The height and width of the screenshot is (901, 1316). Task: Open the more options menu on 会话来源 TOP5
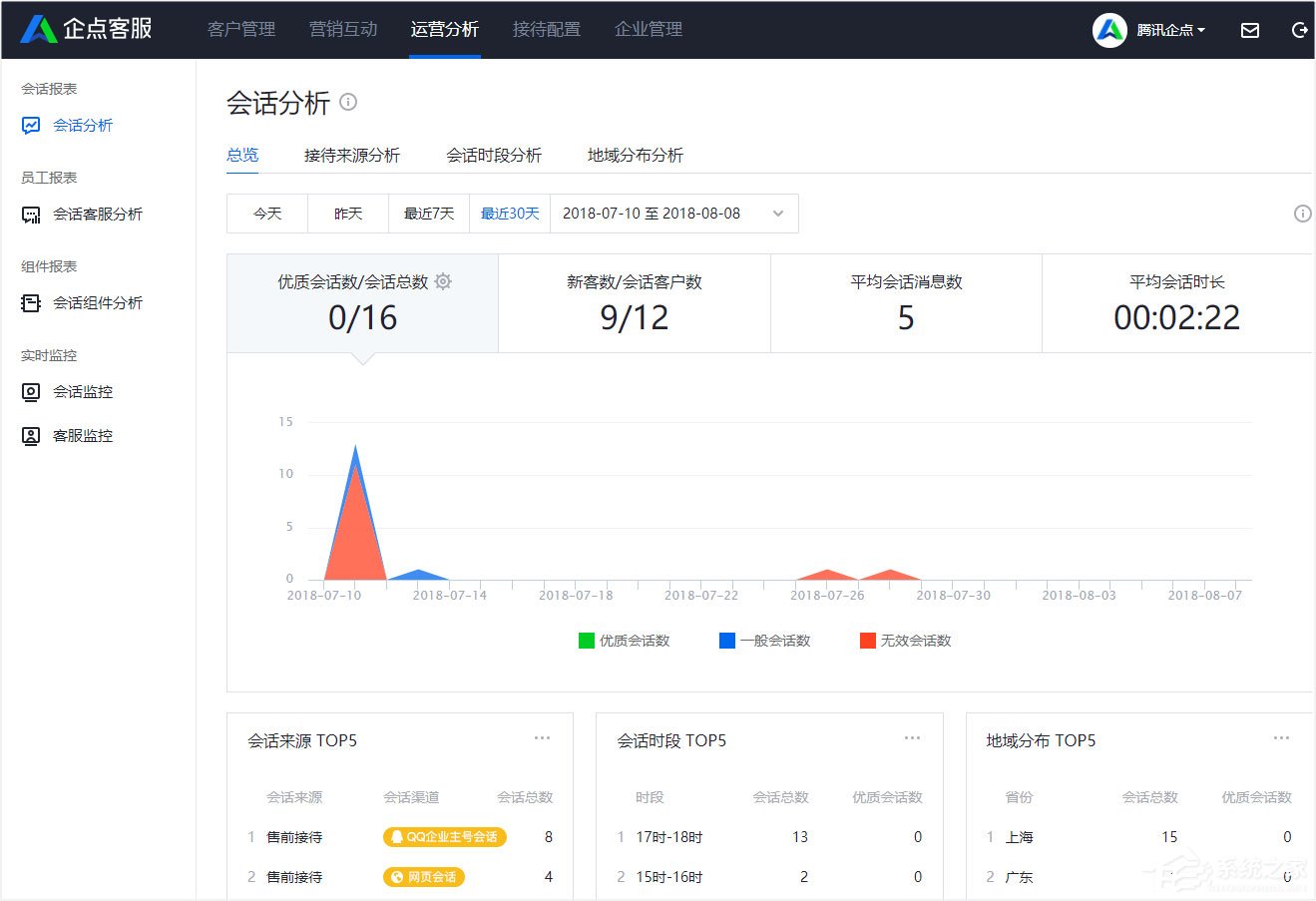coord(542,737)
